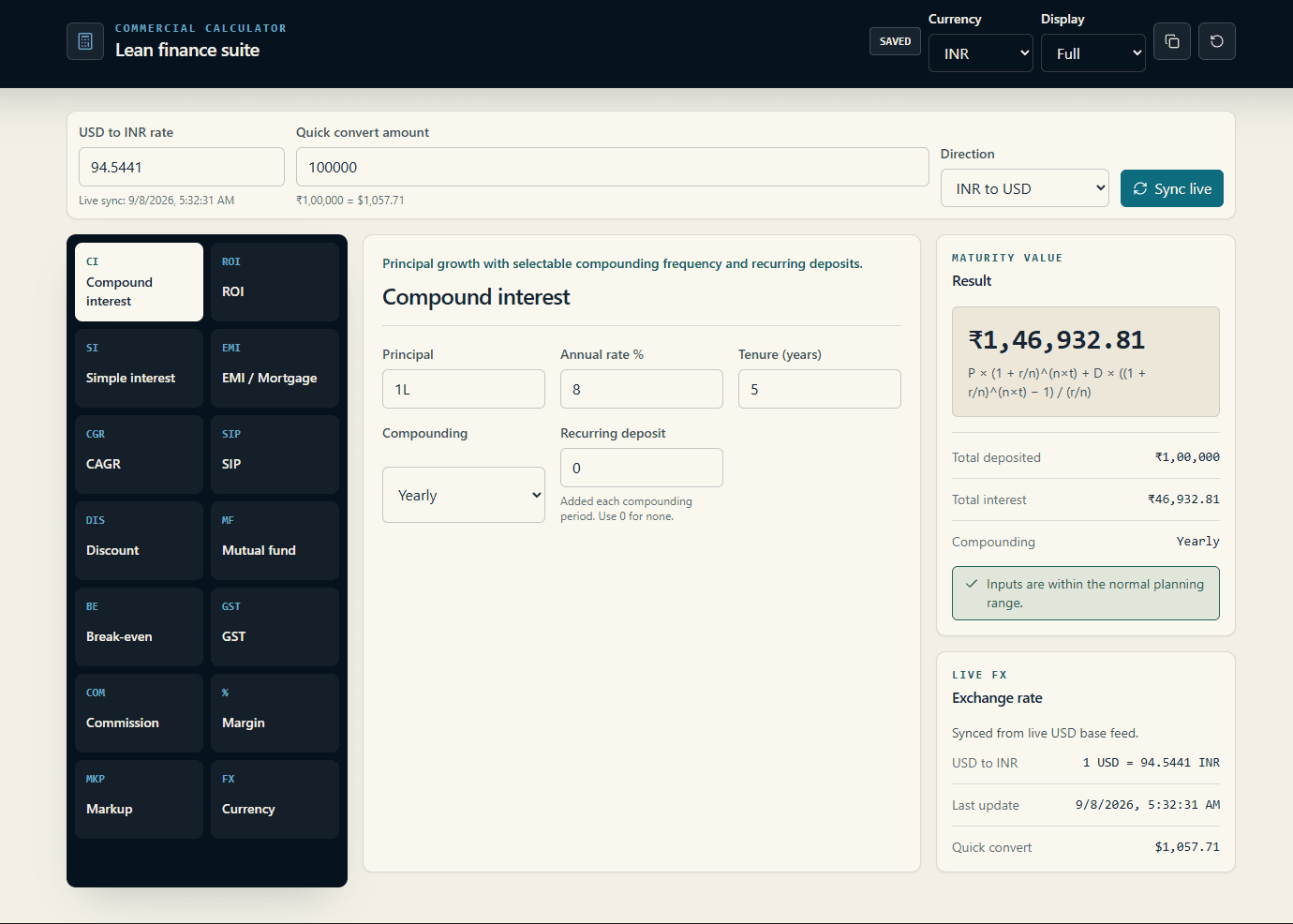This screenshot has width=1293, height=924.
Task: Click the Recurring deposit field
Action: 642,468
